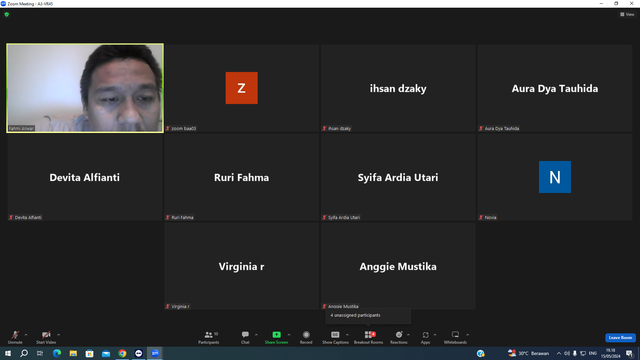The image size is (640, 360).
Task: Open TeamViewer from the taskbar
Action: click(x=138, y=353)
